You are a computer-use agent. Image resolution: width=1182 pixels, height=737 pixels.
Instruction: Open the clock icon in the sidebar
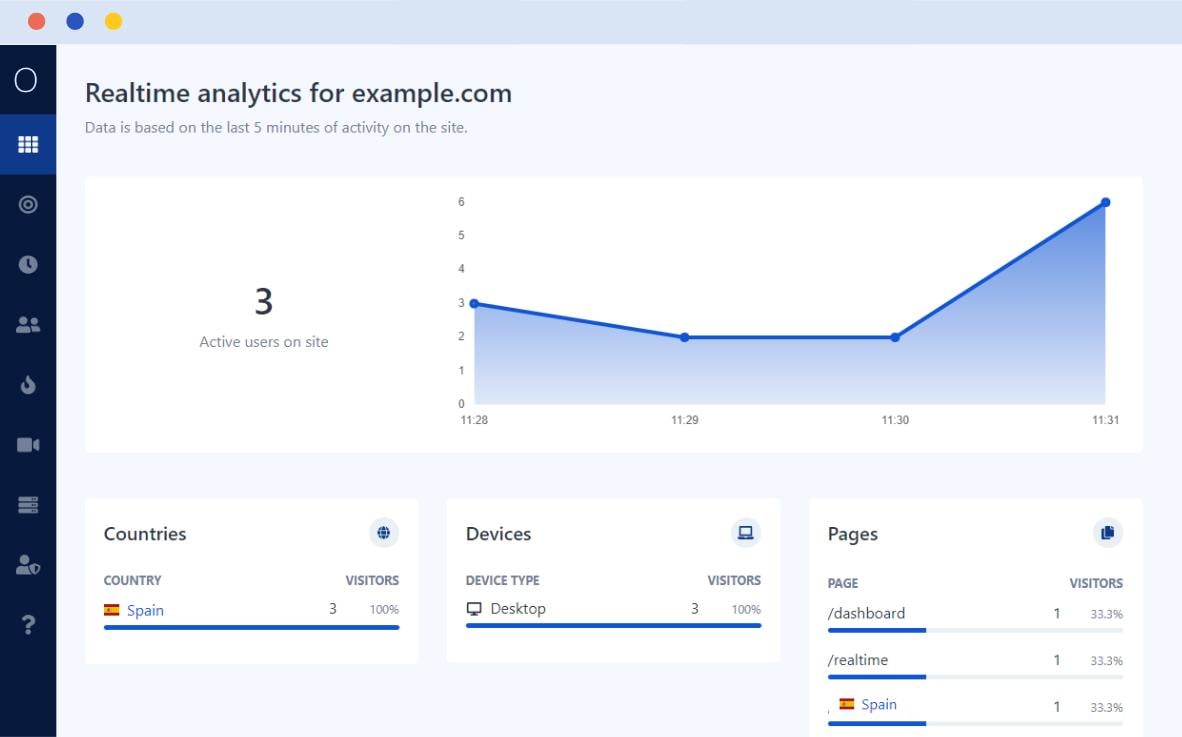28,264
